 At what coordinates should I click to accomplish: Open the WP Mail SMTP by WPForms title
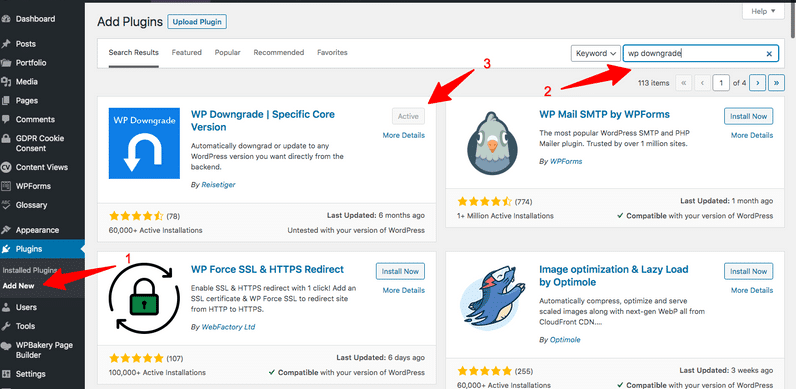[x=604, y=114]
